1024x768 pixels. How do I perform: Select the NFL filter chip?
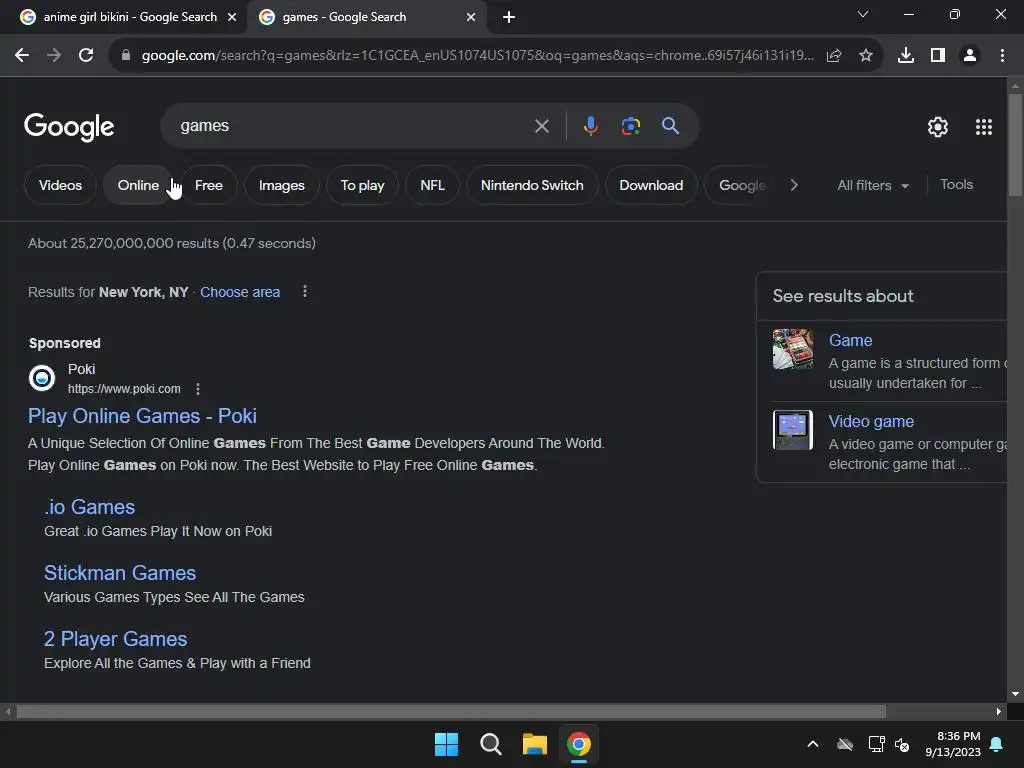(432, 185)
